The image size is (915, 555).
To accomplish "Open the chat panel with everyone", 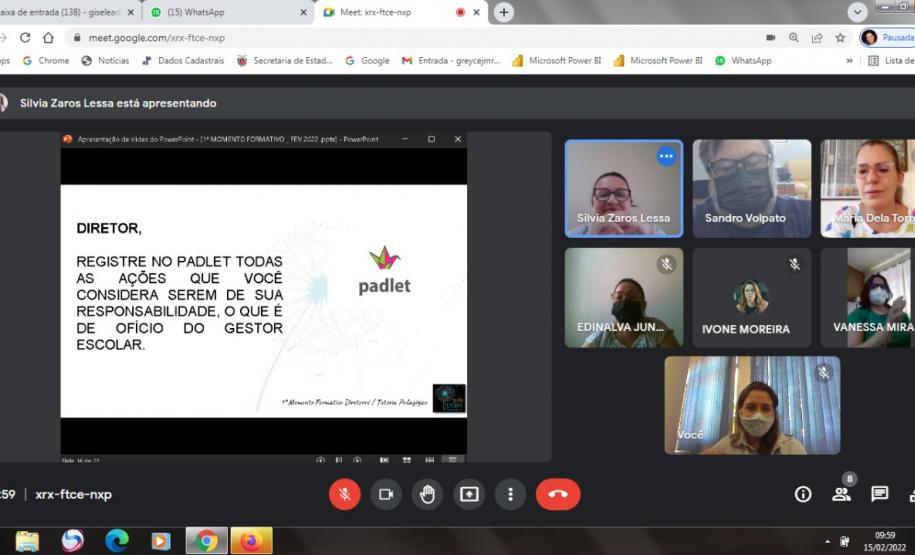I will point(879,494).
